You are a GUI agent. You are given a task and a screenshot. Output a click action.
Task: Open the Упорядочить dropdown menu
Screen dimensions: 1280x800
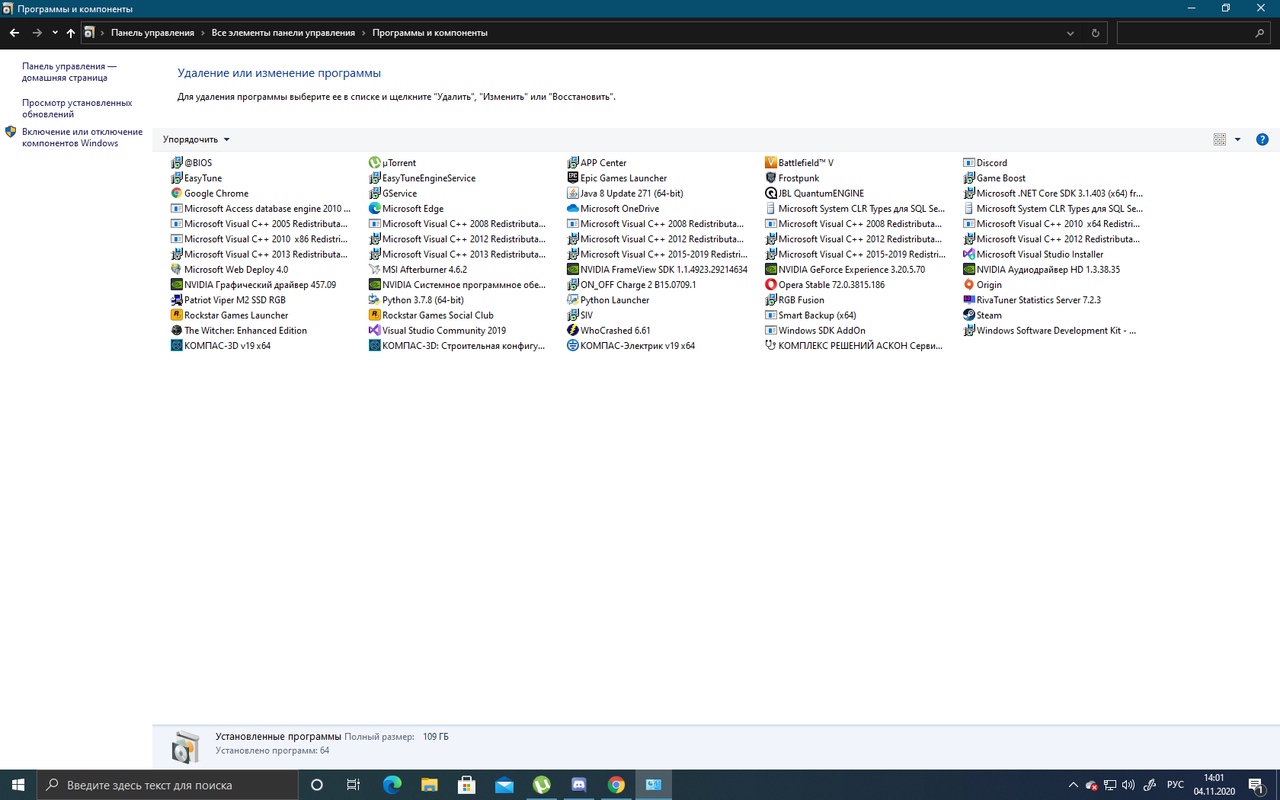click(196, 140)
